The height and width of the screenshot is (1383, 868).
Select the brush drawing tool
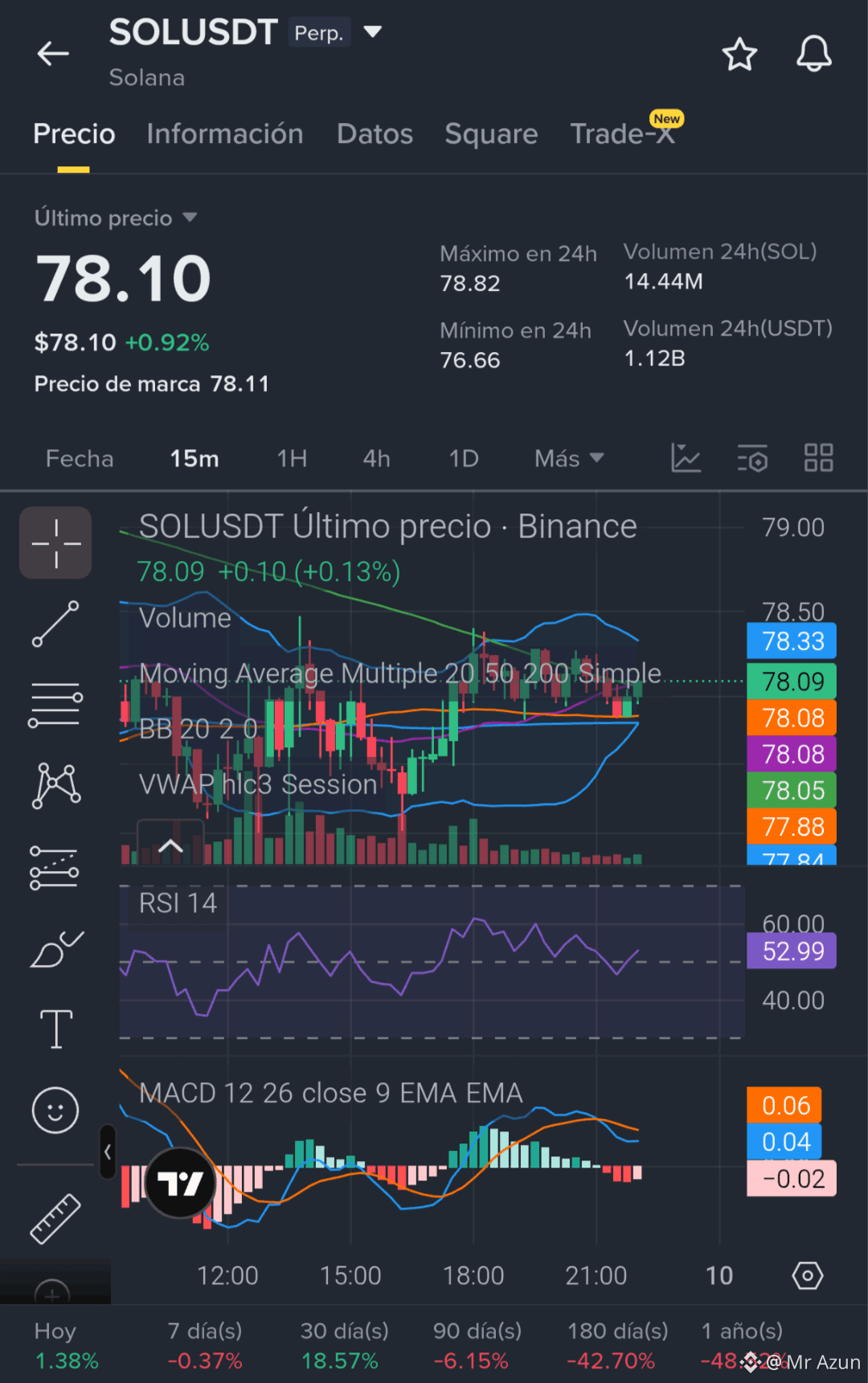(56, 948)
